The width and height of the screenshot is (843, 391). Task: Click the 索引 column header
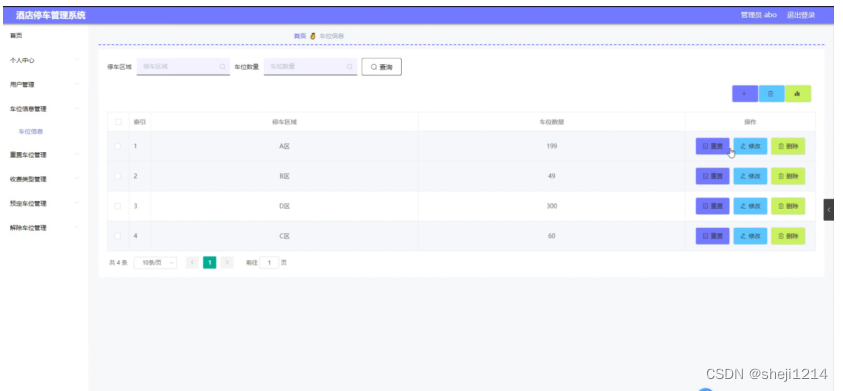(x=139, y=122)
